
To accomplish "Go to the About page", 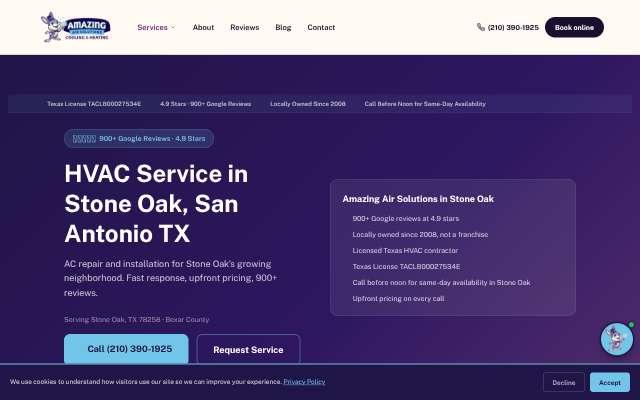I will click(203, 27).
